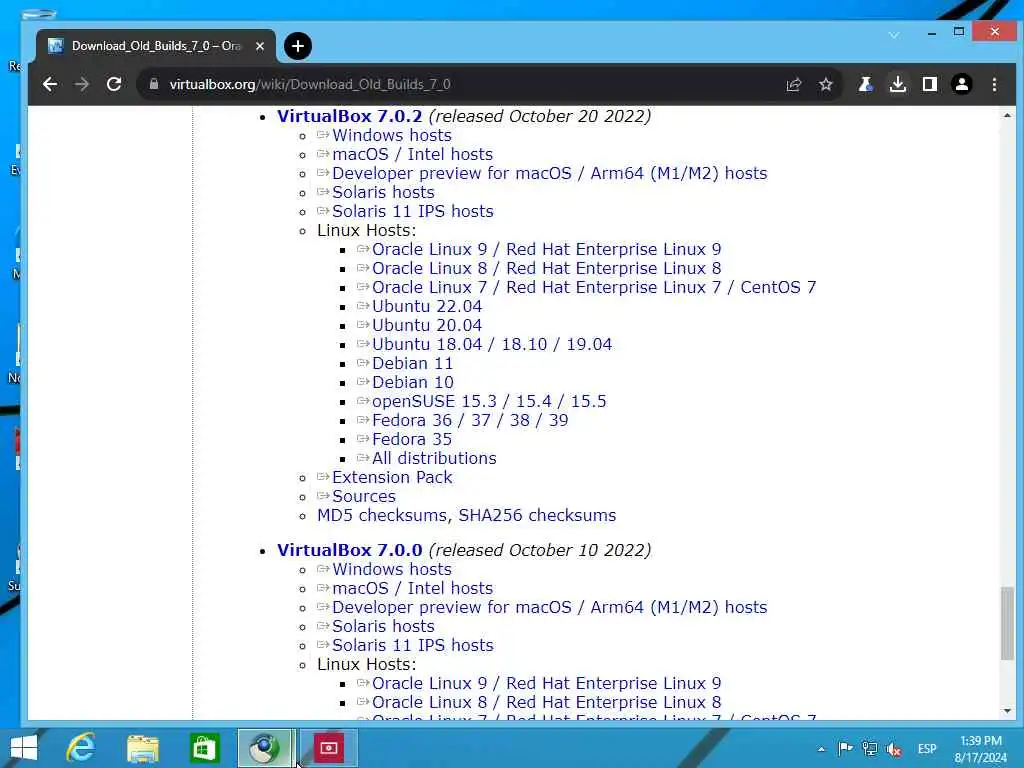Click the vertical scrollbar thumb
This screenshot has width=1024, height=768.
pos(1007,624)
